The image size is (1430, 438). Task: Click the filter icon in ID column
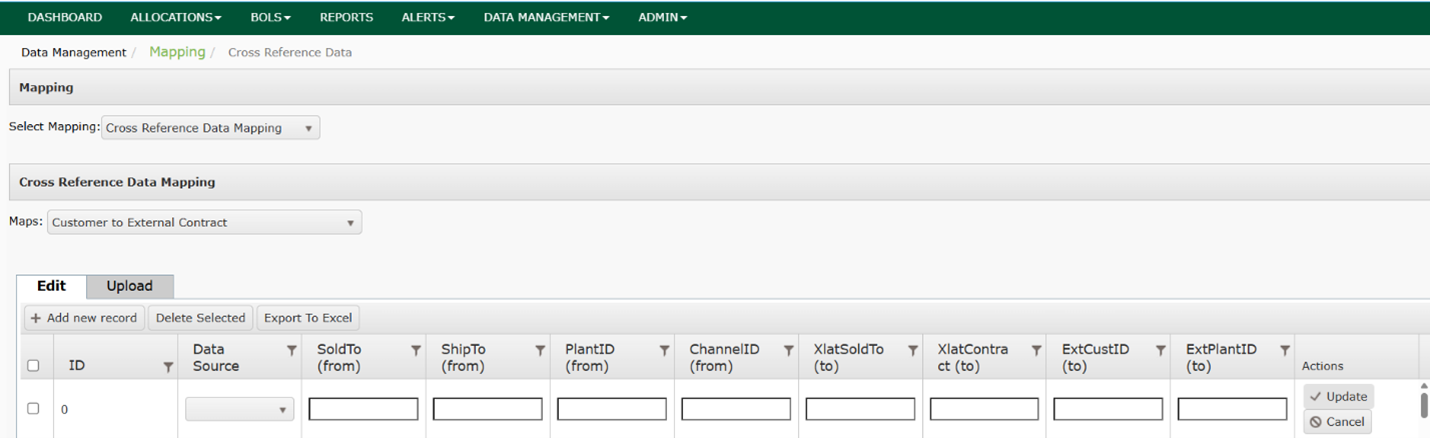[168, 367]
